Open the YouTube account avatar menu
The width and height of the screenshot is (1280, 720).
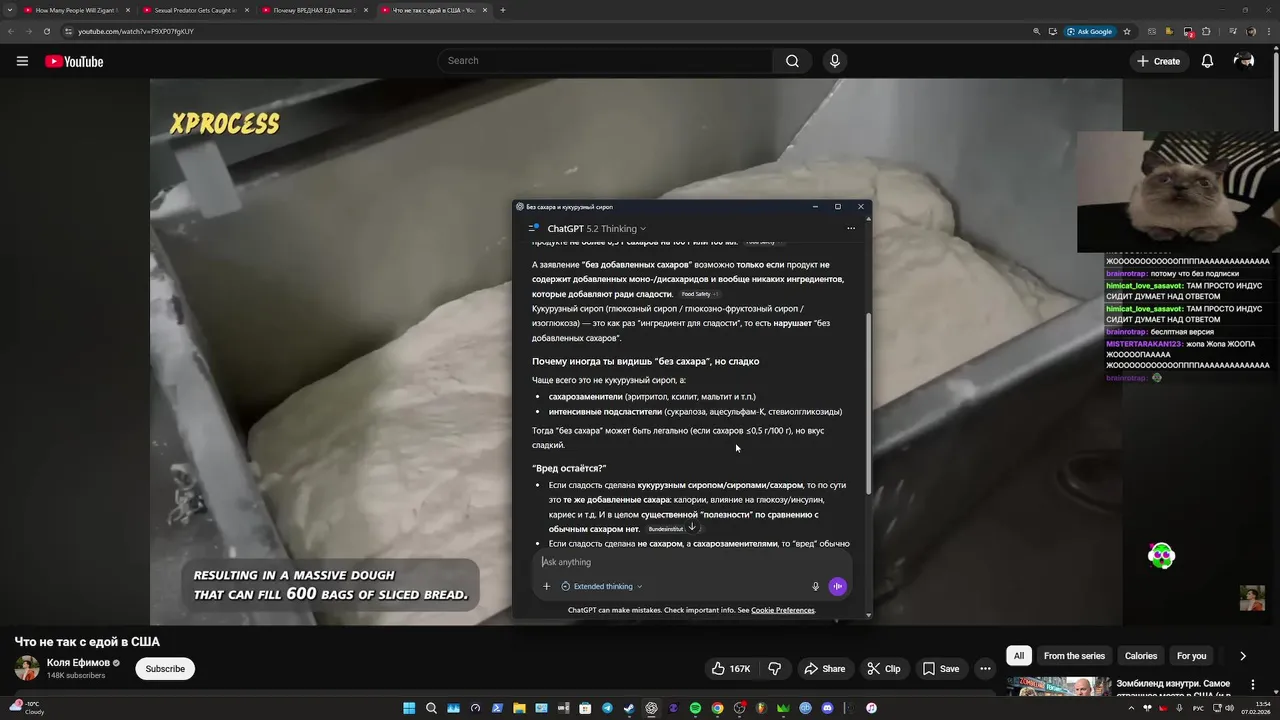click(1244, 61)
